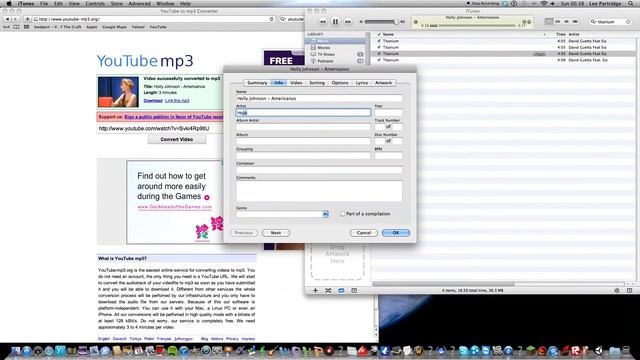Click OK in the song info dialog
640x360 pixels.
[396, 233]
